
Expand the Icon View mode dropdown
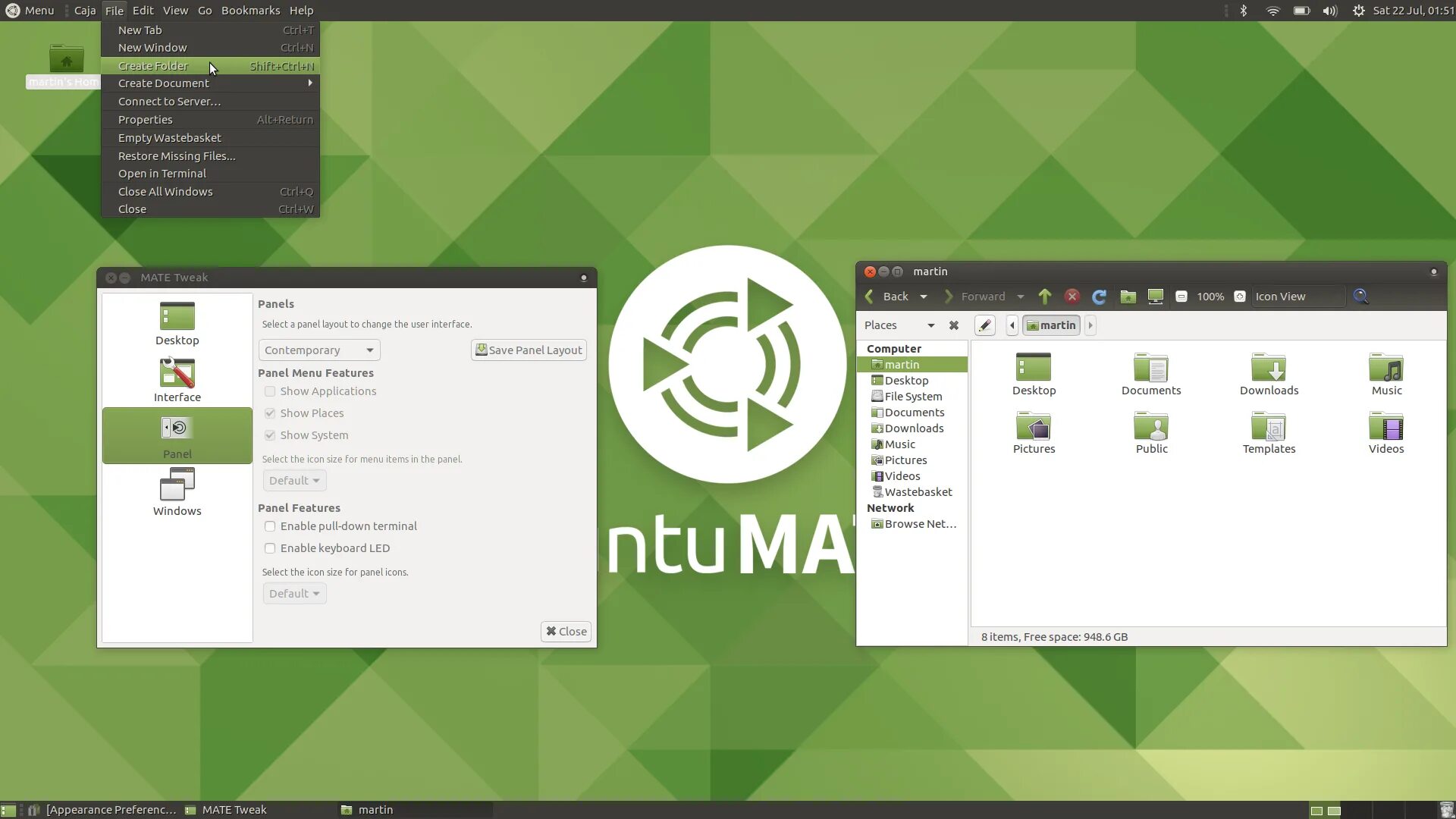pyautogui.click(x=1297, y=297)
